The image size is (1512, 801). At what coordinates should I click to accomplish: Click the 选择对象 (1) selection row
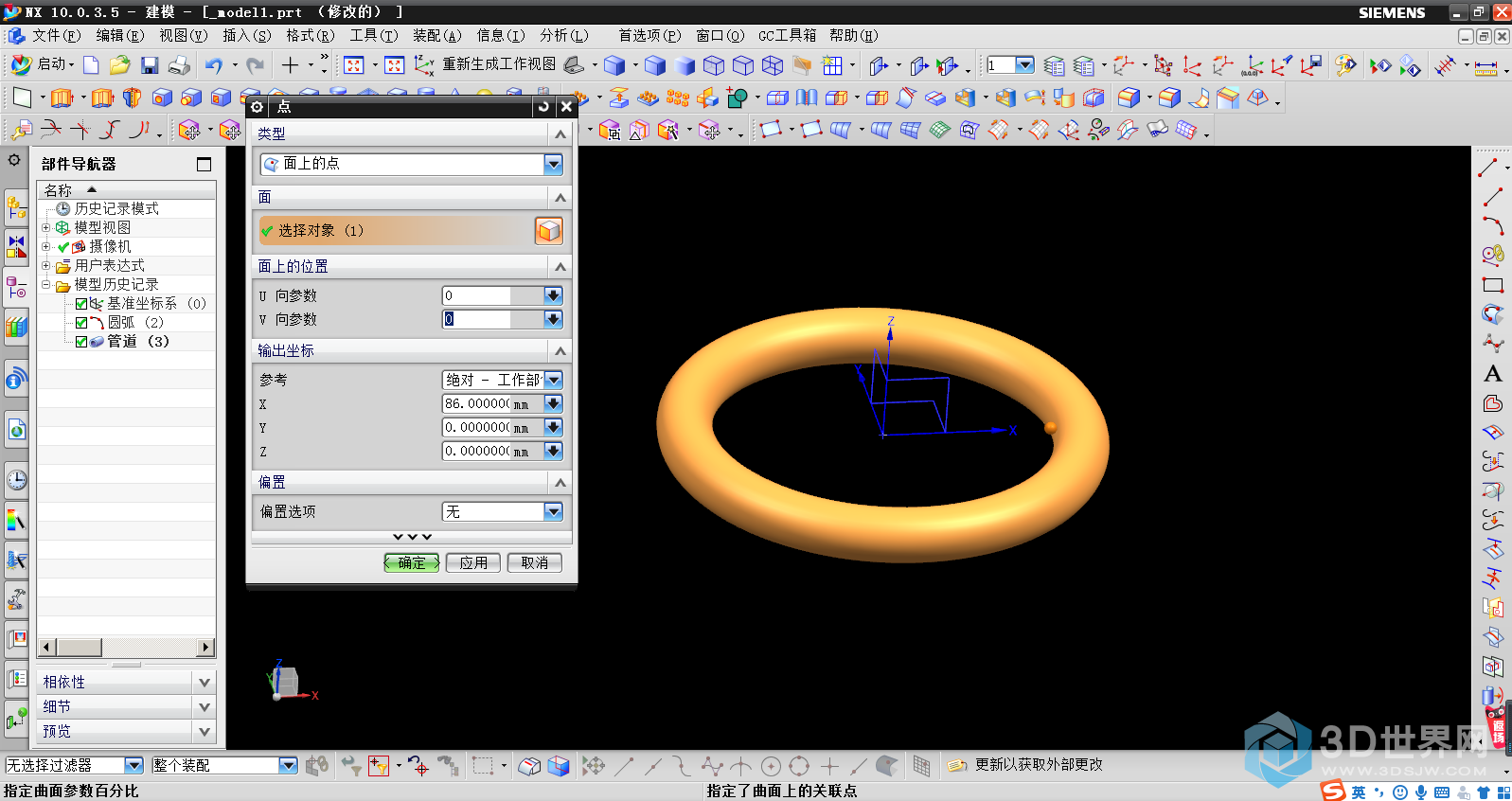pos(395,230)
